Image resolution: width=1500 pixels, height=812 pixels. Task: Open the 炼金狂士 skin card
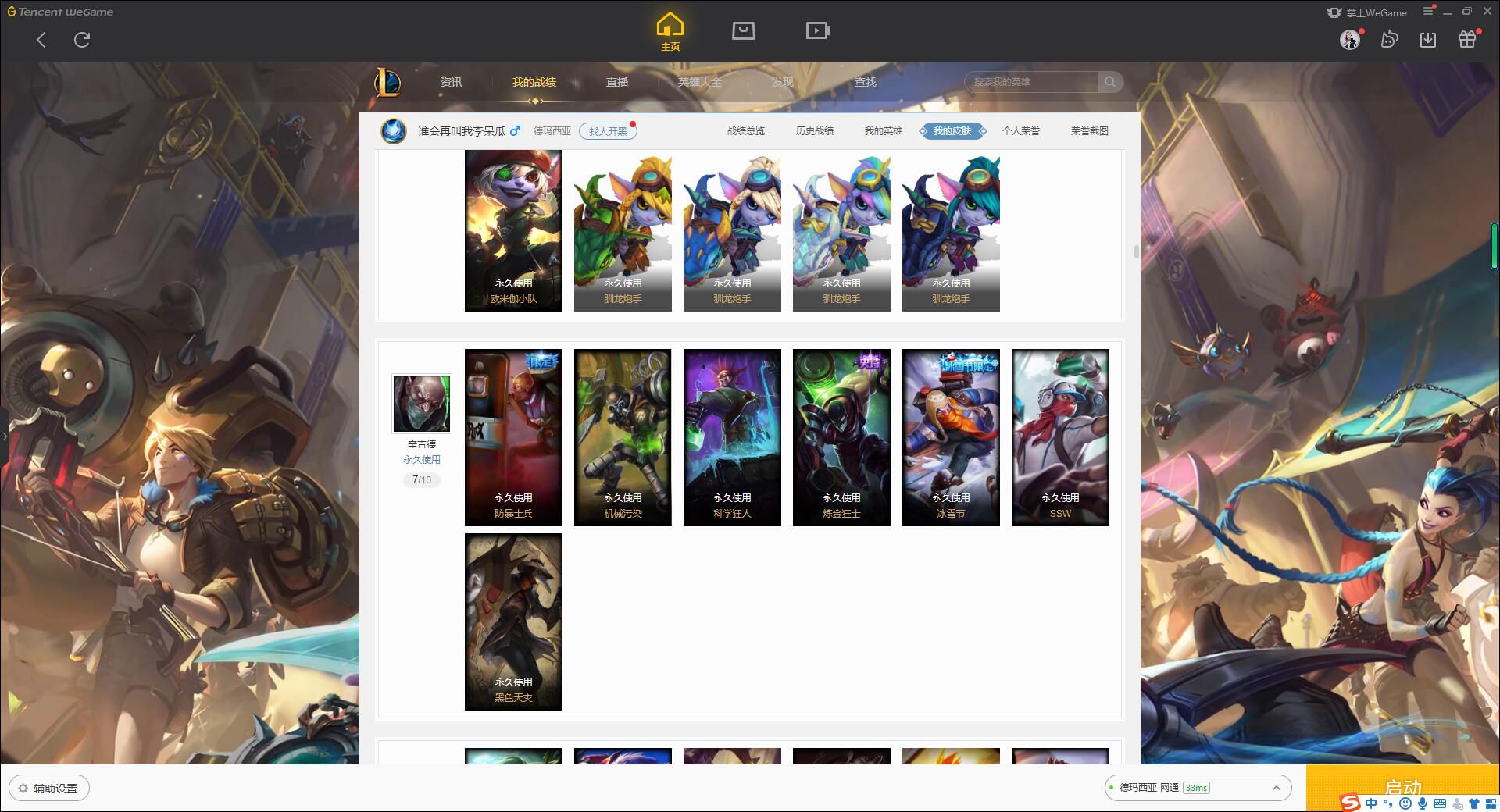[x=841, y=437]
